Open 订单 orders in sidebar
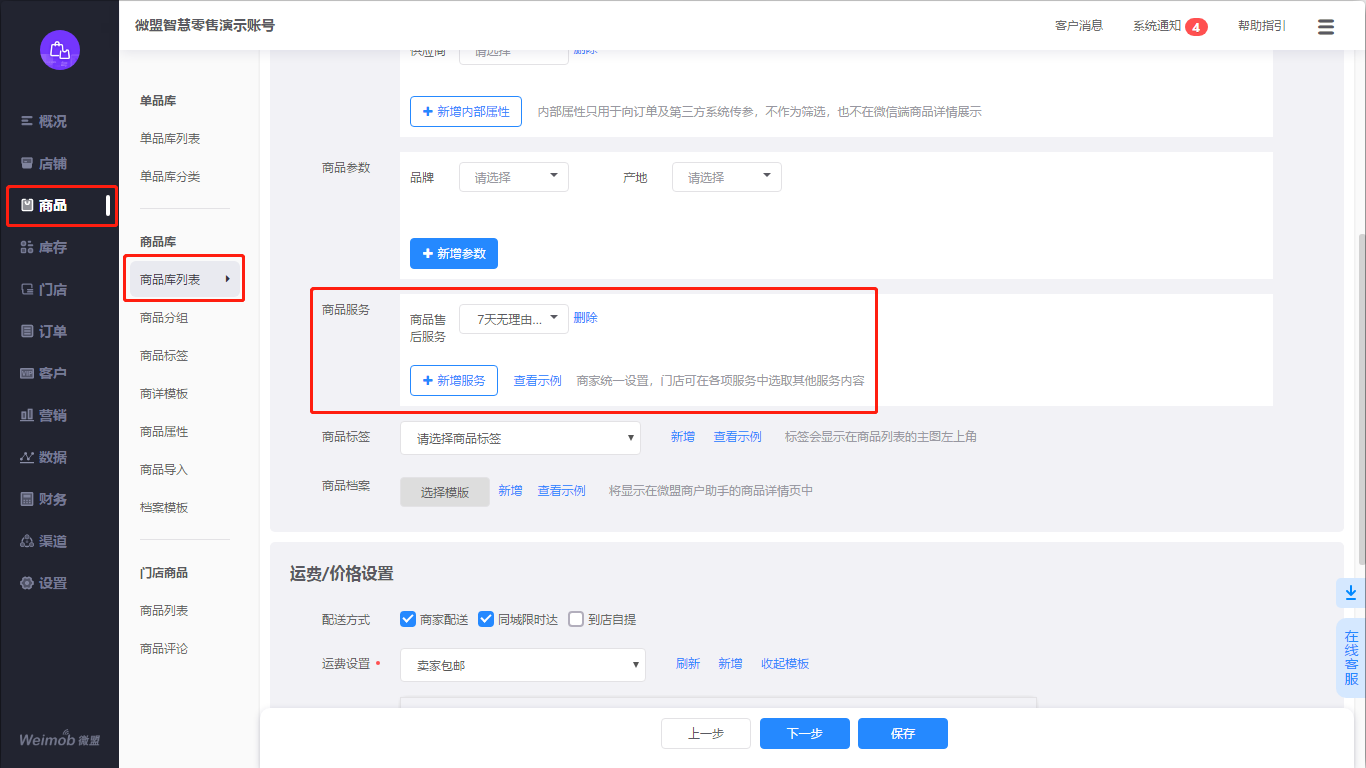Image resolution: width=1366 pixels, height=768 pixels. (x=44, y=331)
